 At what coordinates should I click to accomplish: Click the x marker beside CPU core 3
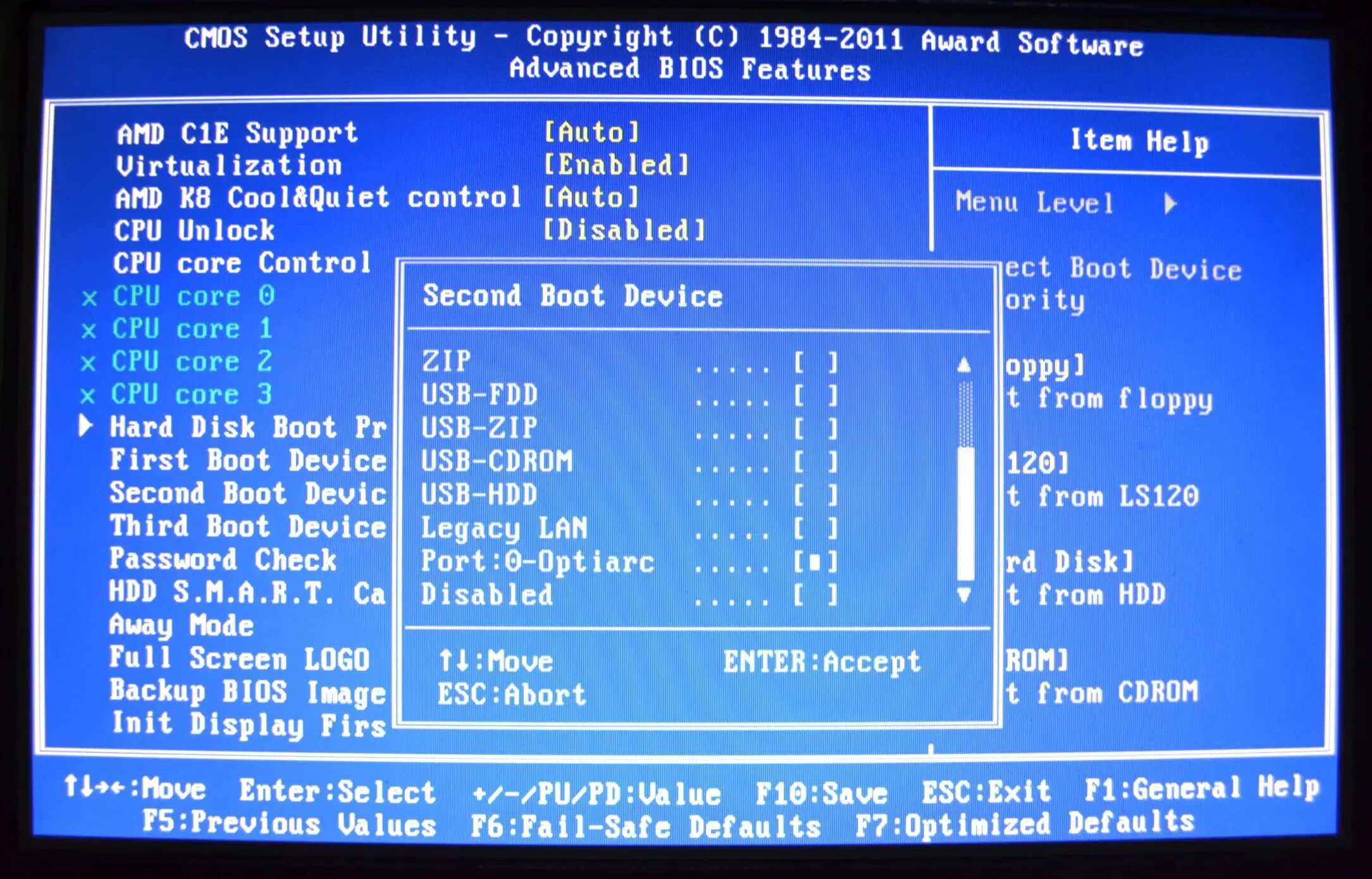coord(87,396)
